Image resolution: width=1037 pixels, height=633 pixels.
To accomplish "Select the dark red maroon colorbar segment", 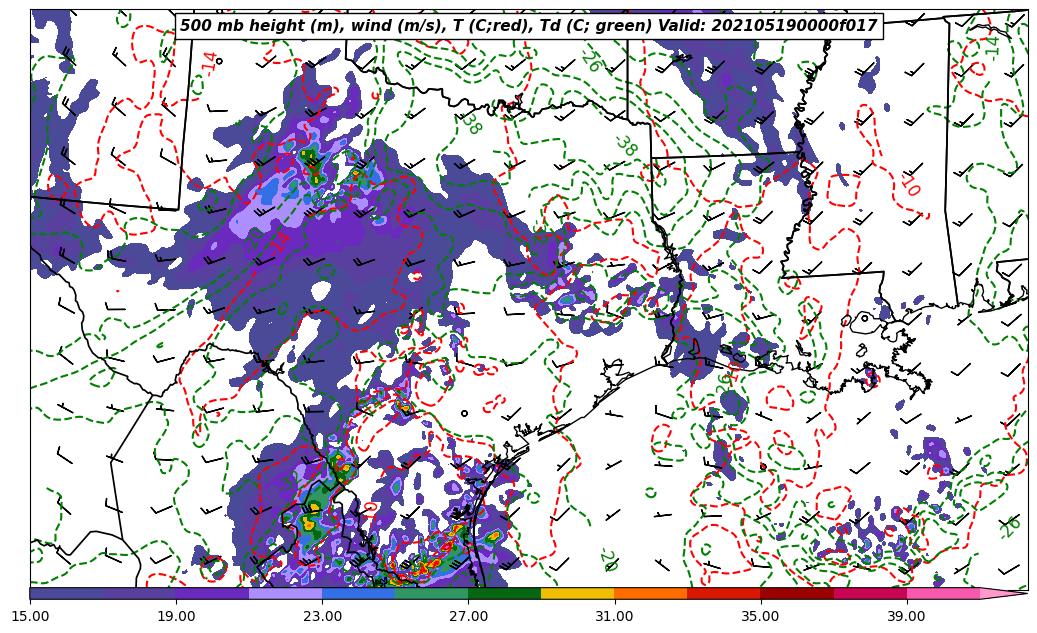I will coord(796,593).
